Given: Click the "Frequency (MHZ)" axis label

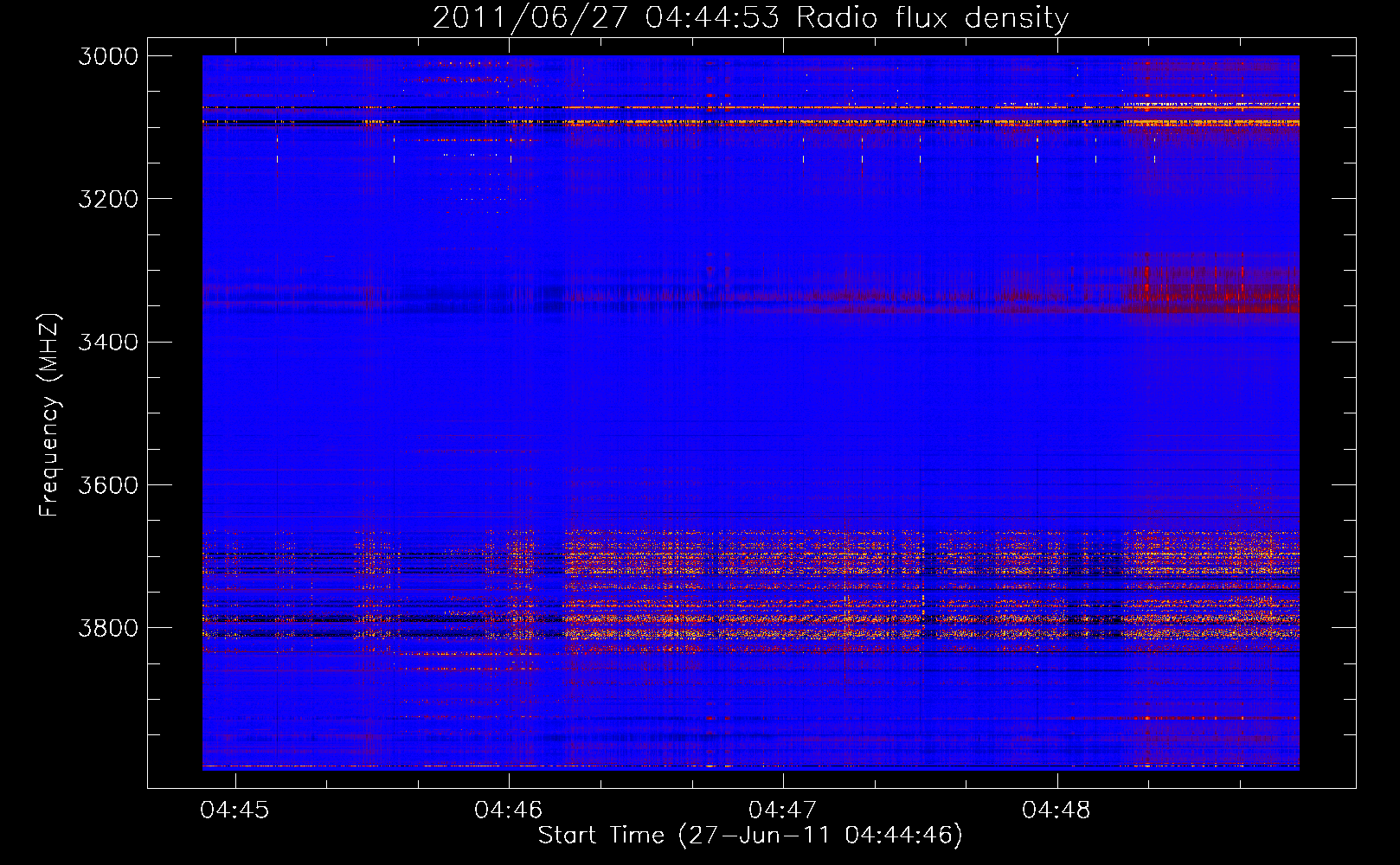Looking at the screenshot, I should (49, 414).
